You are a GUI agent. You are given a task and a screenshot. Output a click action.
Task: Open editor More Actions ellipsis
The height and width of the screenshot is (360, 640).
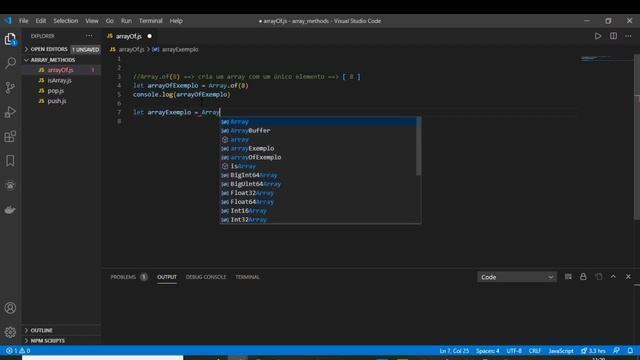click(628, 36)
